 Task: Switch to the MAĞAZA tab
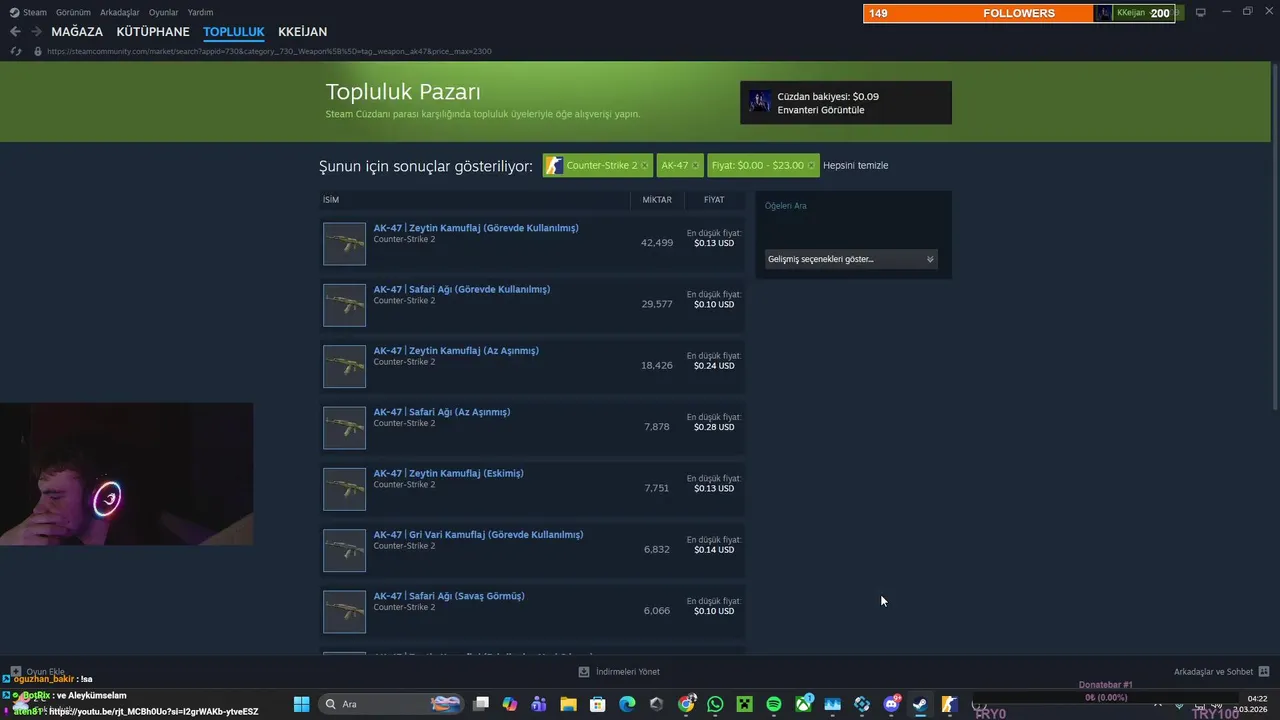coord(77,32)
